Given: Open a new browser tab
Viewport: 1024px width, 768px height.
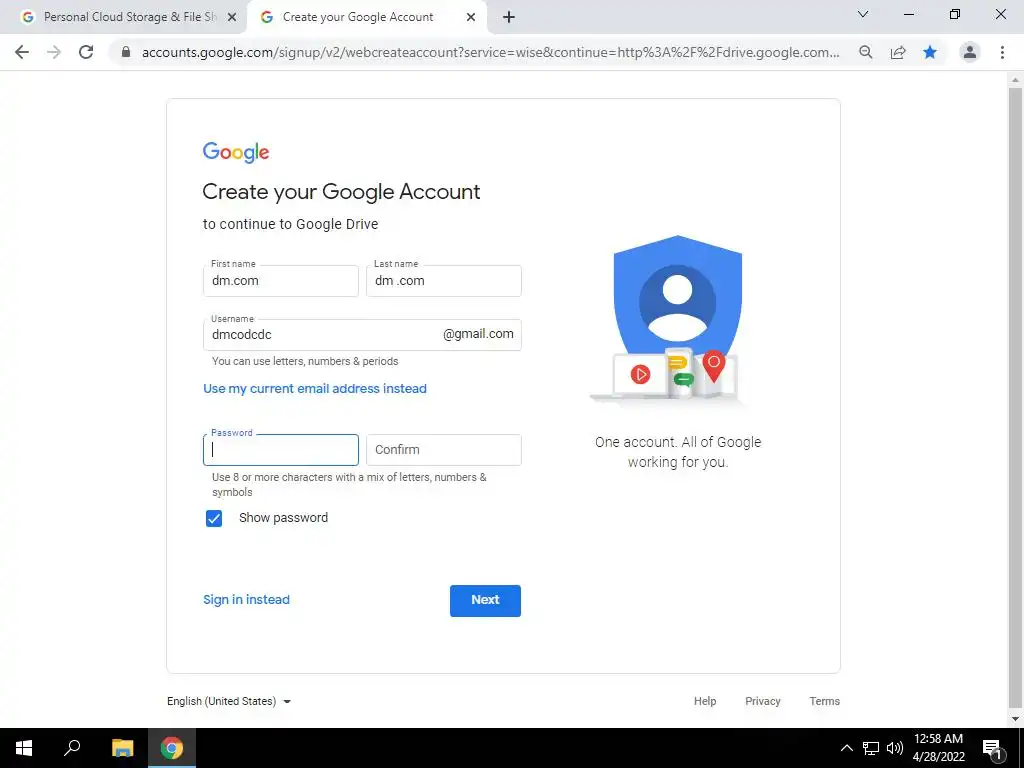Looking at the screenshot, I should pyautogui.click(x=509, y=18).
